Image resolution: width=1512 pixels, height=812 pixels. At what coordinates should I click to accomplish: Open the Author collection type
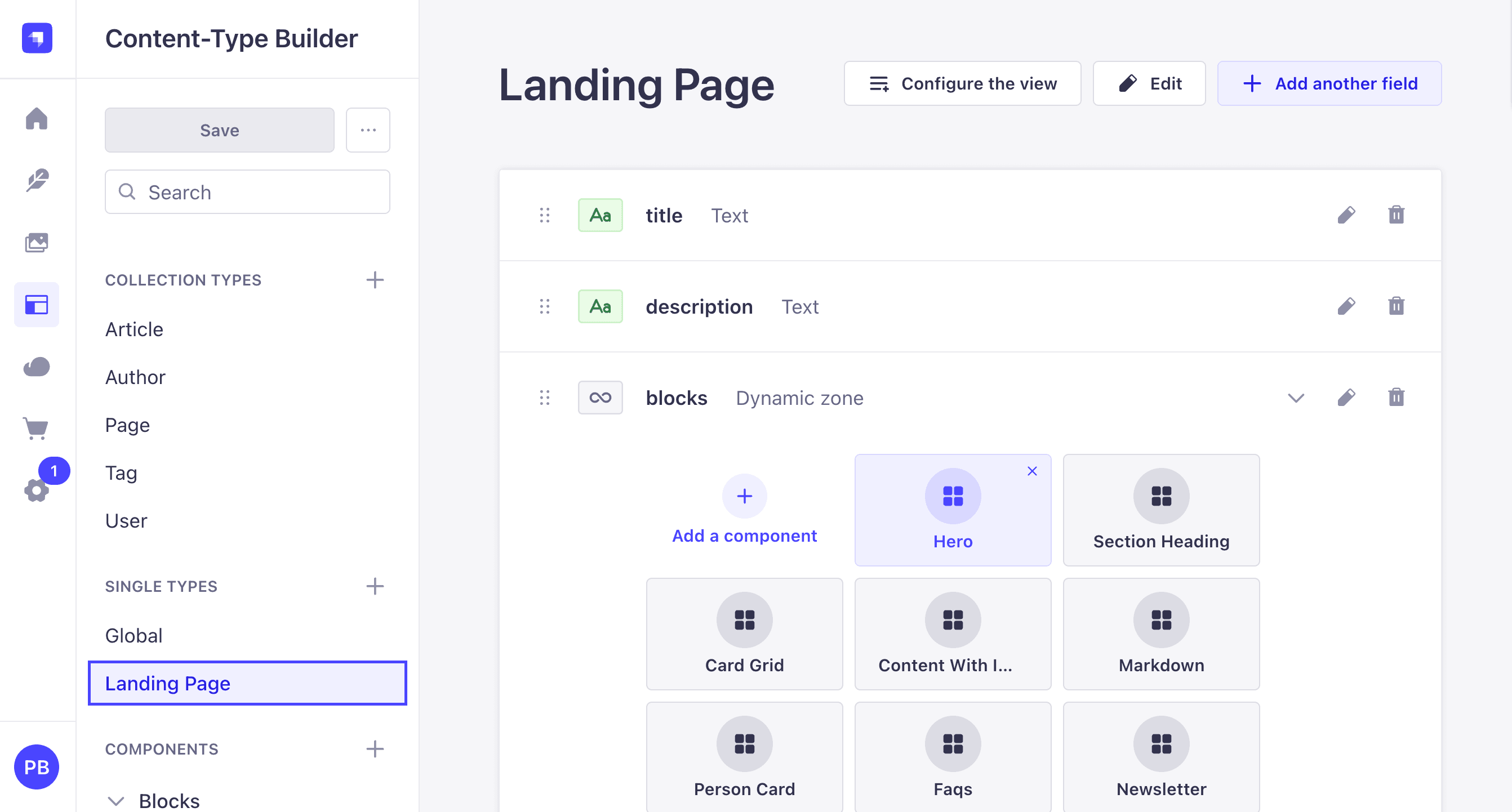(135, 377)
